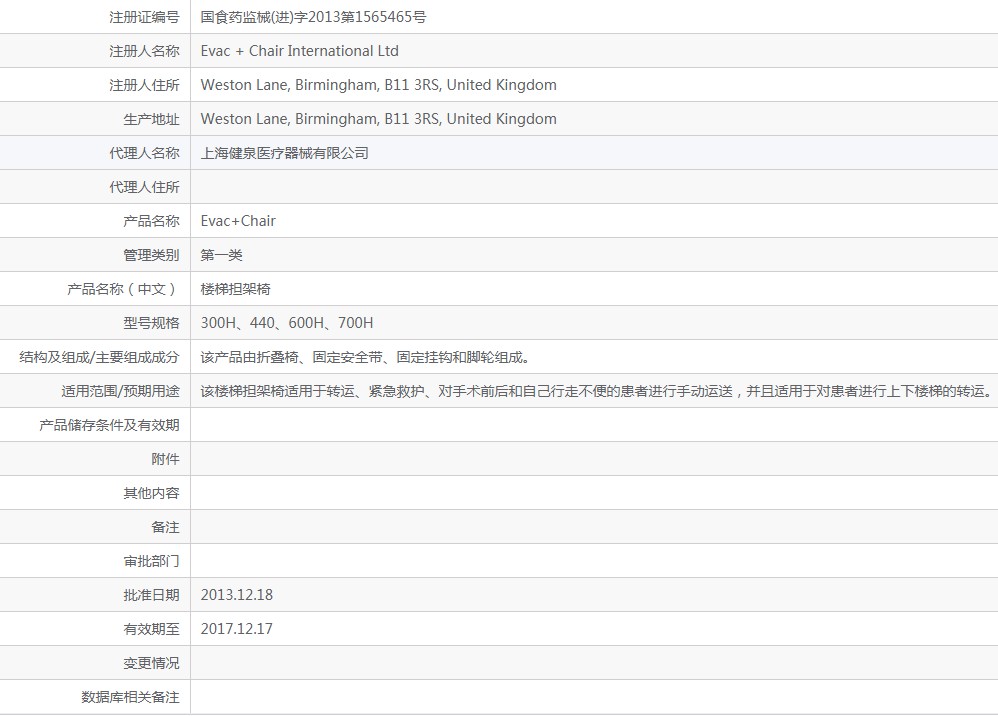The width and height of the screenshot is (998, 716).
Task: Select 上海健泉医疗器械有限公司 agent name
Action: point(285,153)
